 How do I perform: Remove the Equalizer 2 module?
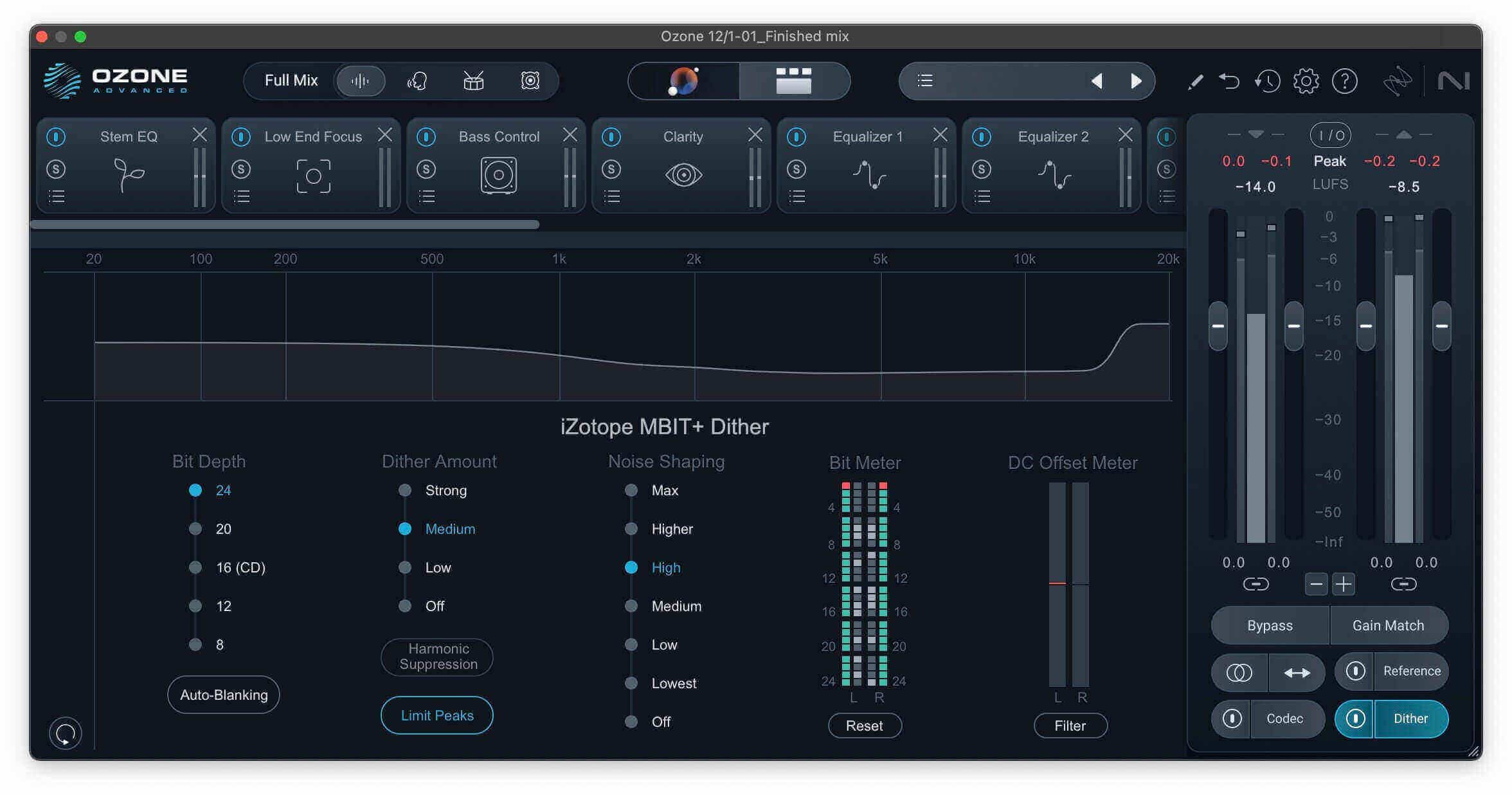[1126, 134]
